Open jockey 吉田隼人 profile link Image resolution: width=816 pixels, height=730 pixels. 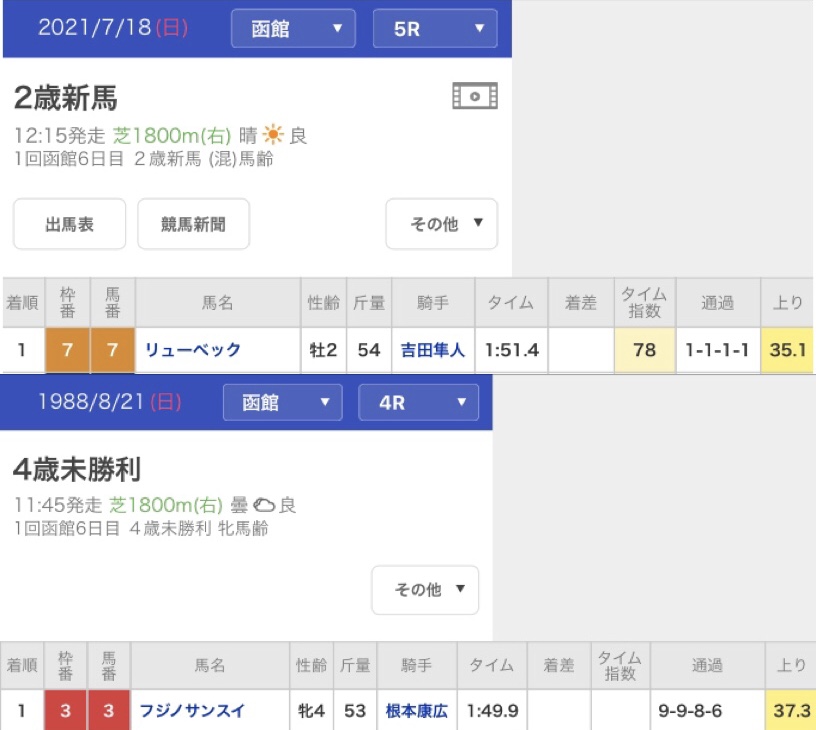click(433, 350)
